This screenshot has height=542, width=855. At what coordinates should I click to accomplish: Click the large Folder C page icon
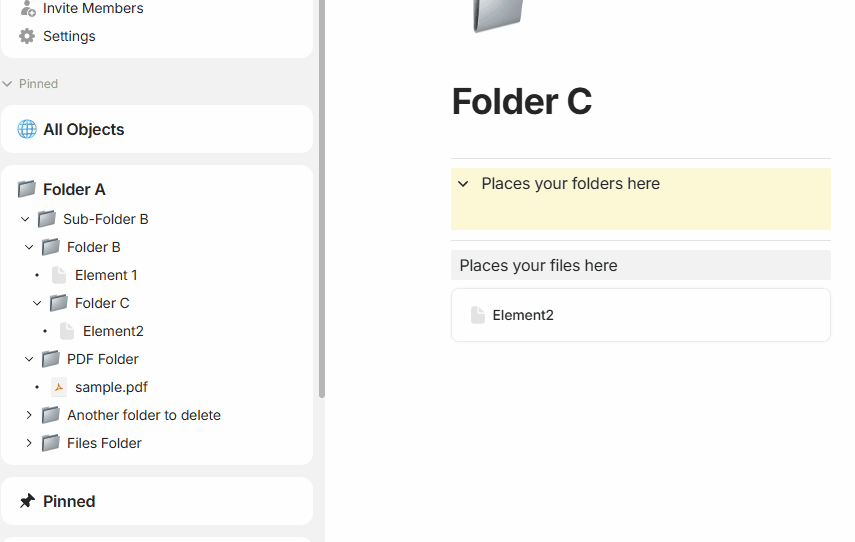[x=498, y=14]
